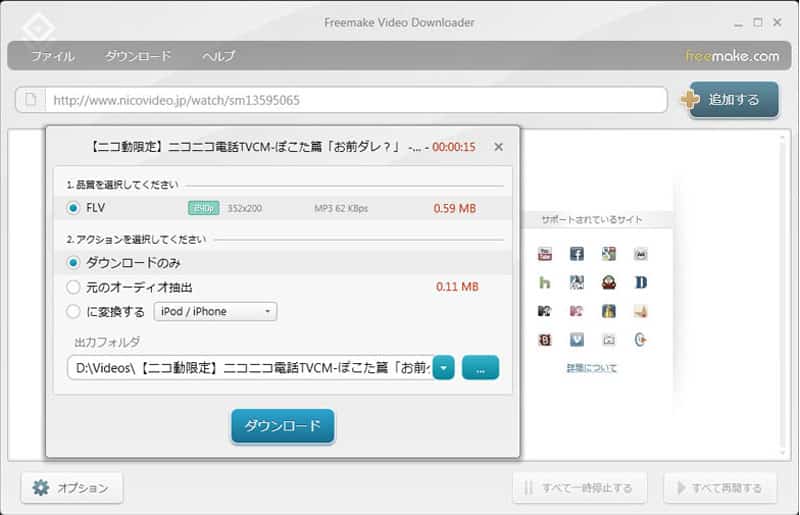This screenshot has height=515, width=800.
Task: Click the blue and yellow site icon
Action: click(609, 311)
